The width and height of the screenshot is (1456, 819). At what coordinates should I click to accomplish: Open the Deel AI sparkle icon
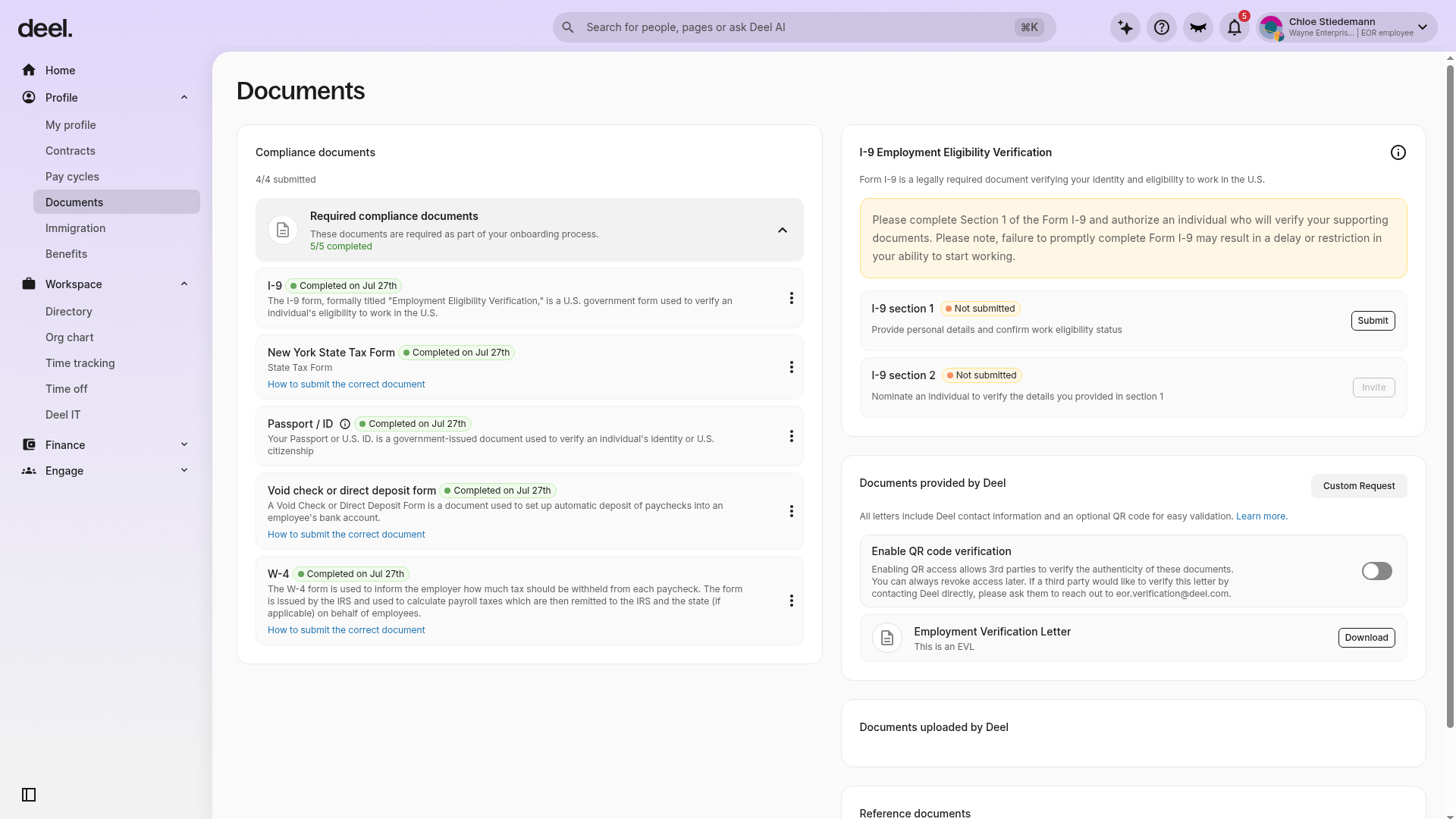point(1125,27)
